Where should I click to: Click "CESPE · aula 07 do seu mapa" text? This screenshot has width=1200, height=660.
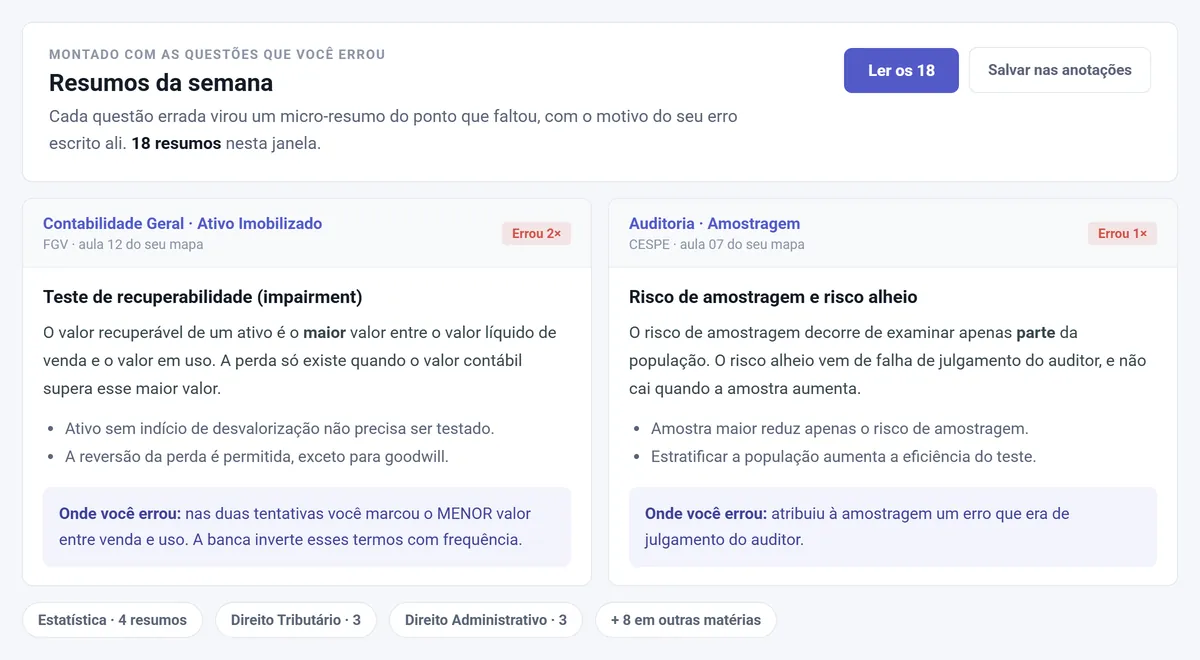click(x=716, y=244)
